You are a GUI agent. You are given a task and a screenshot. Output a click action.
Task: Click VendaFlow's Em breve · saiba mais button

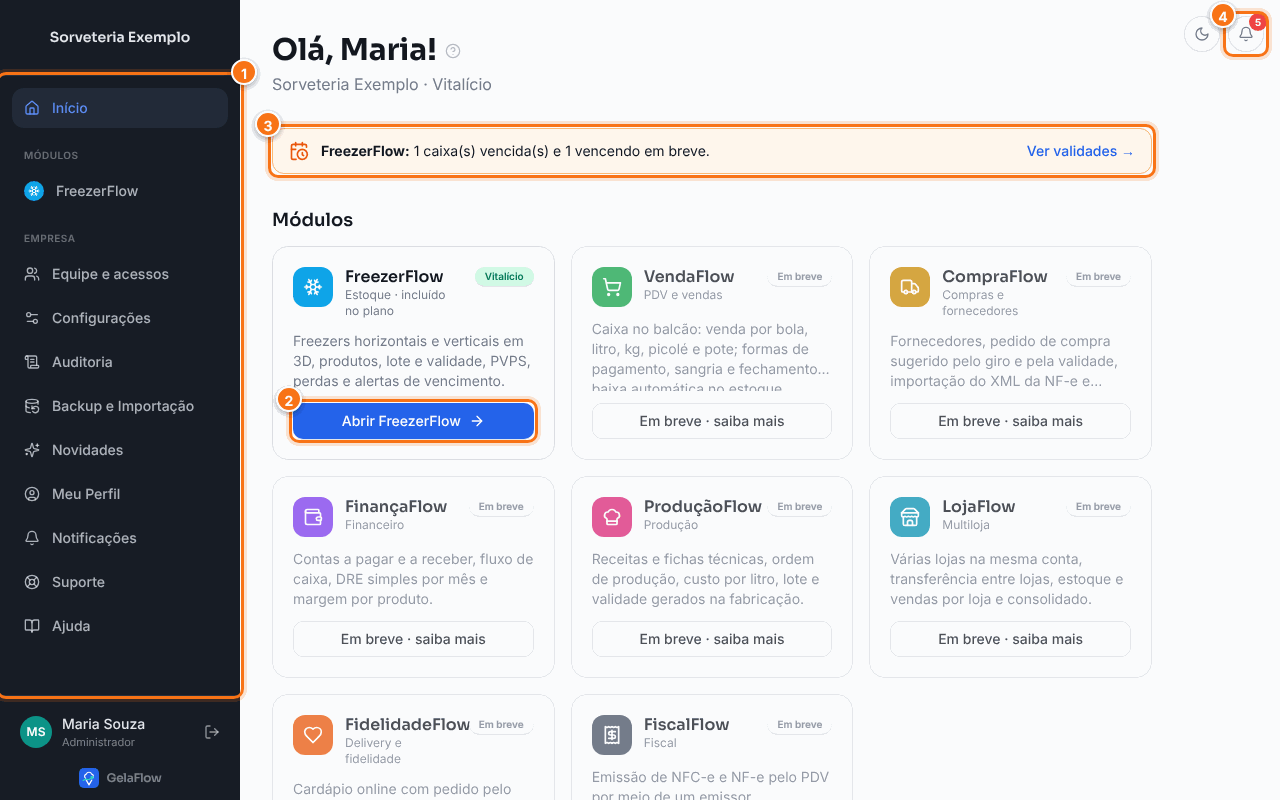[712, 421]
